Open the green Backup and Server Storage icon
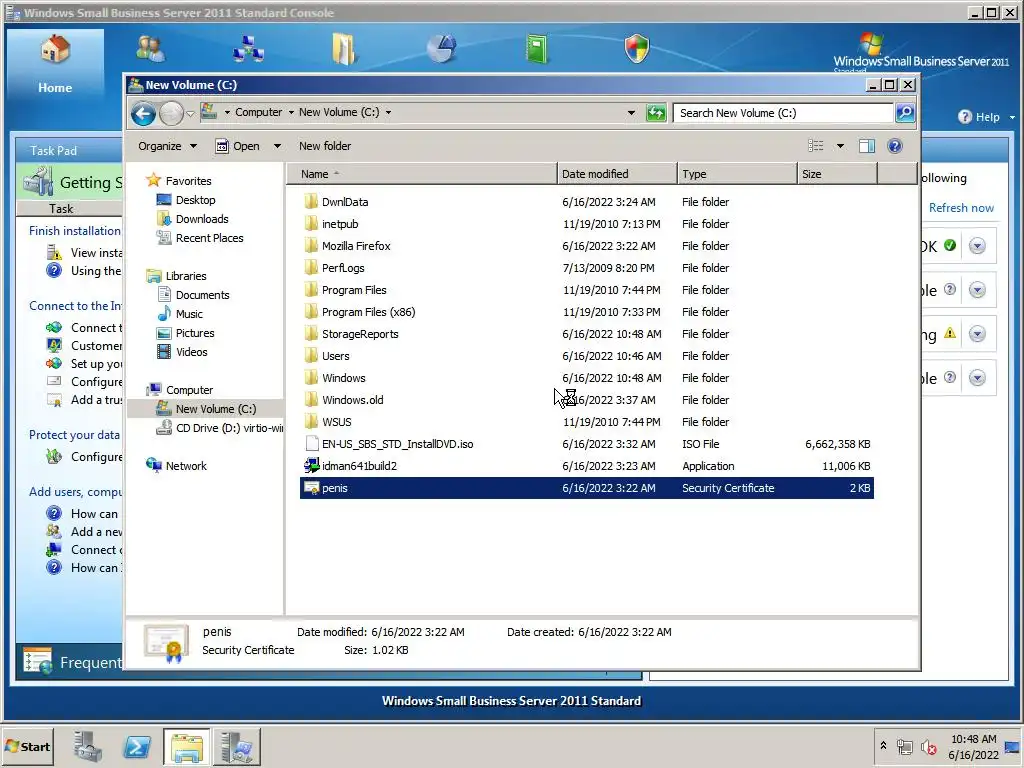 (x=537, y=49)
